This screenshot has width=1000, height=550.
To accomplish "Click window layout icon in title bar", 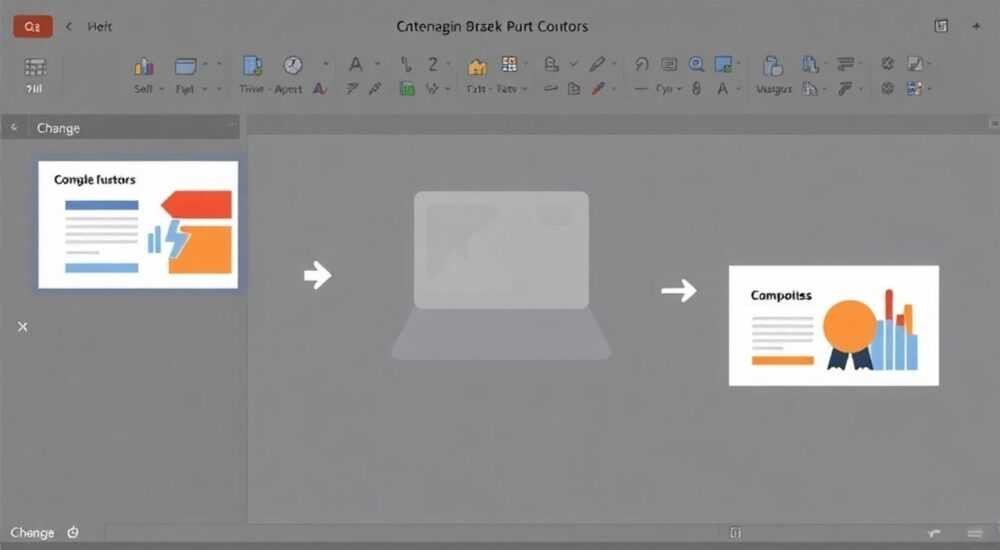I will 941,26.
